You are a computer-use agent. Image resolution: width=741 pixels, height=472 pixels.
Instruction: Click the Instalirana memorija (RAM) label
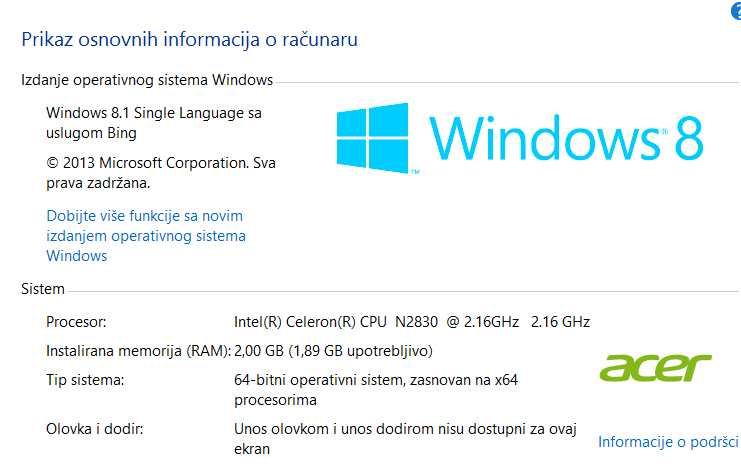[x=138, y=351]
